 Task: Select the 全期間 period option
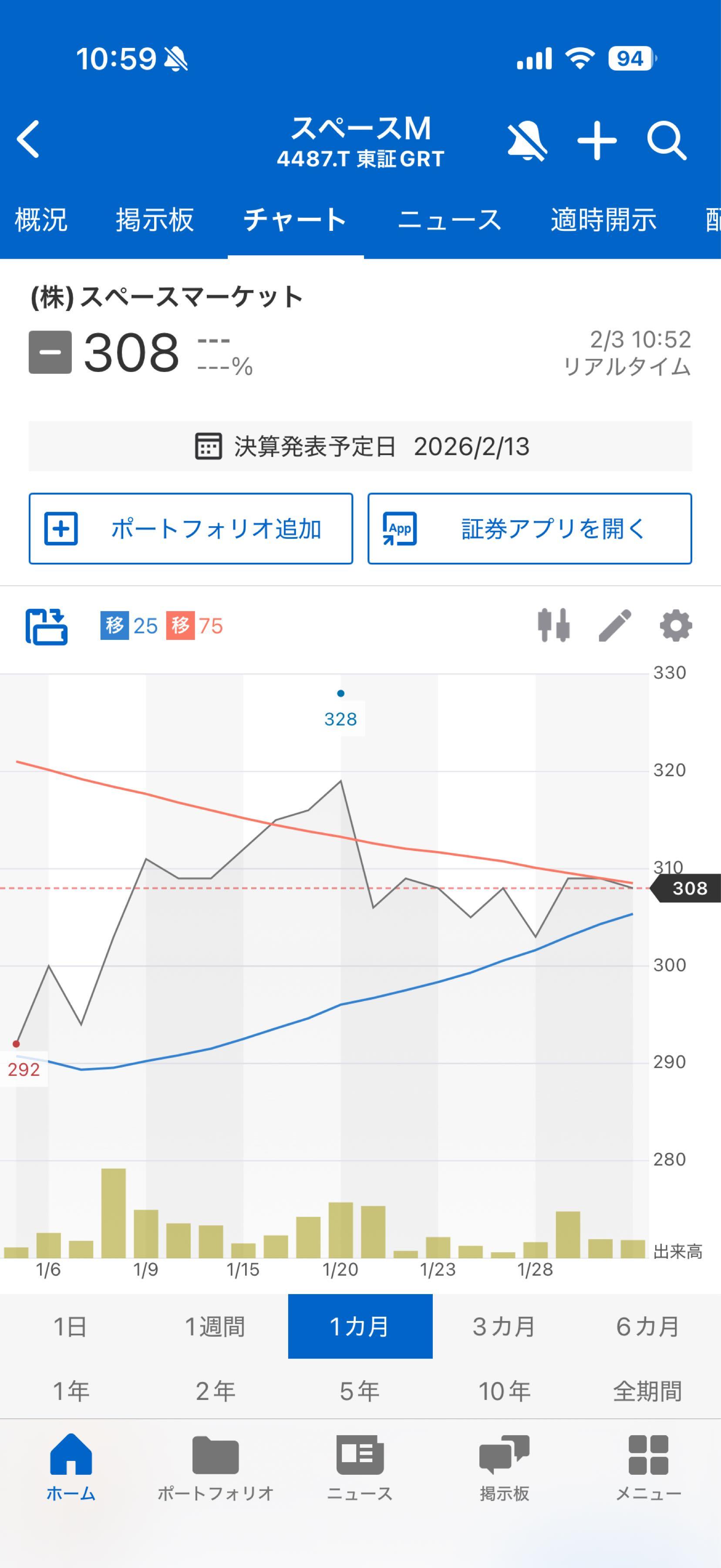[x=647, y=1390]
